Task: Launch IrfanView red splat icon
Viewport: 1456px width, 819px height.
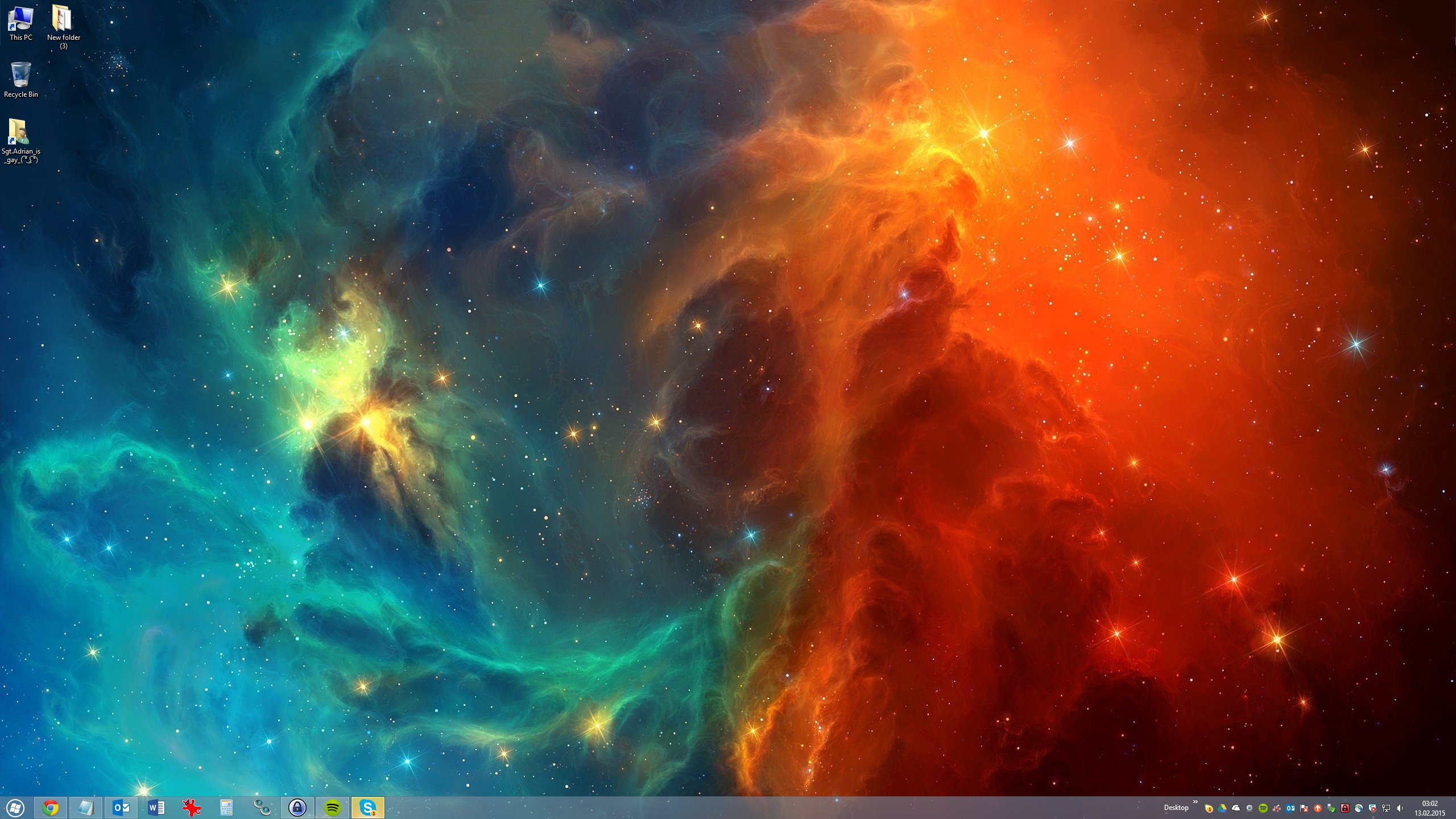Action: [192, 808]
